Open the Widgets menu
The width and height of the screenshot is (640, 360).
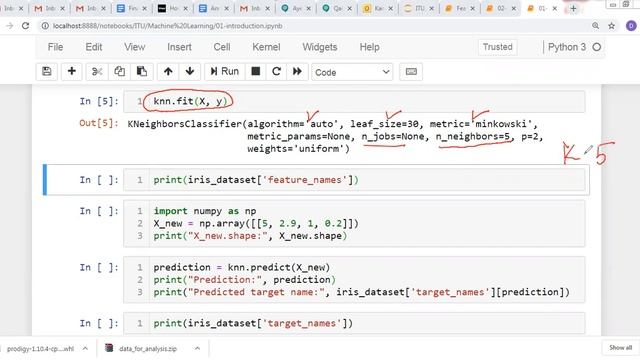pos(320,47)
